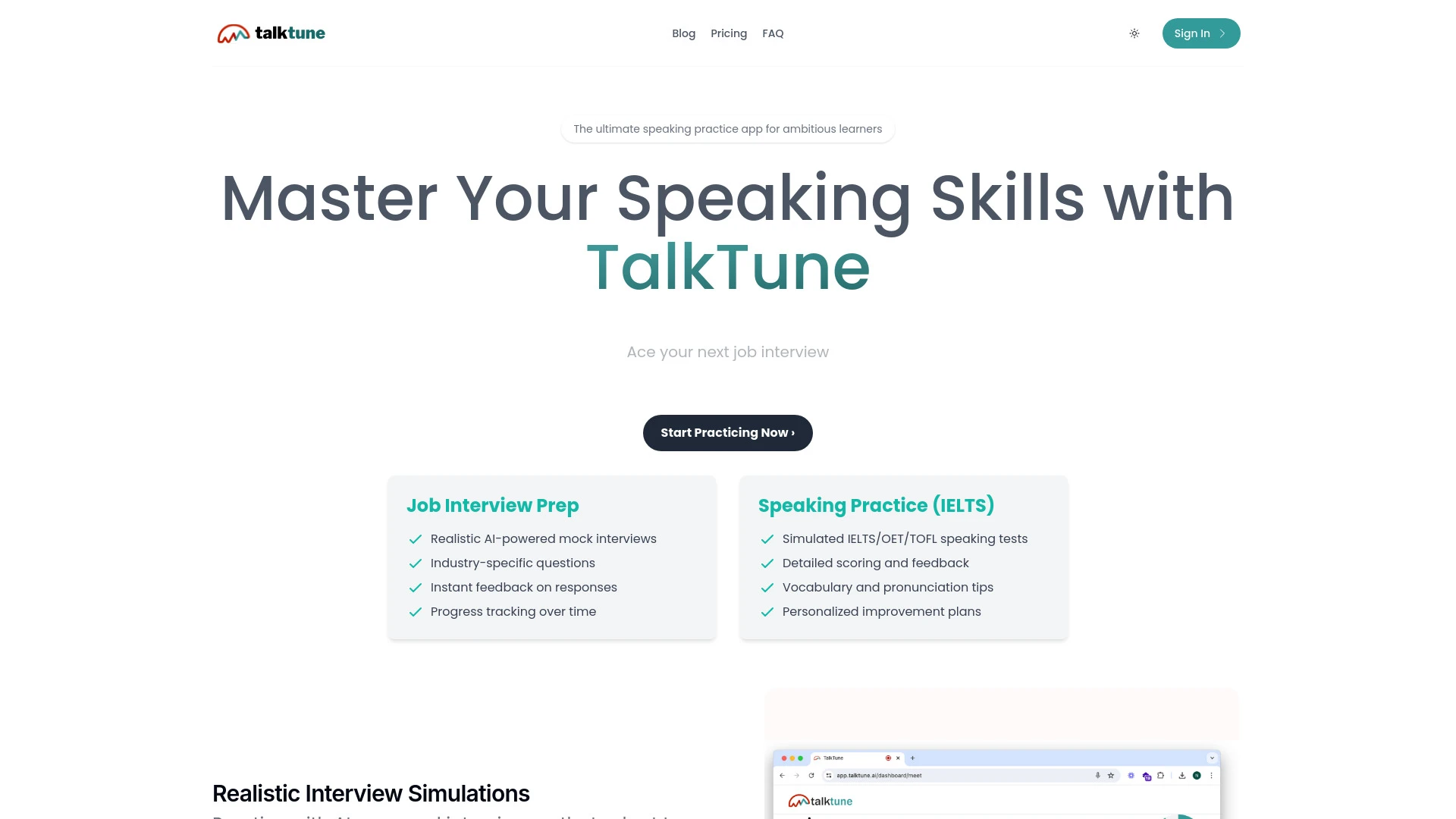Click Start Practicing Now button
The height and width of the screenshot is (819, 1456).
[x=728, y=432]
